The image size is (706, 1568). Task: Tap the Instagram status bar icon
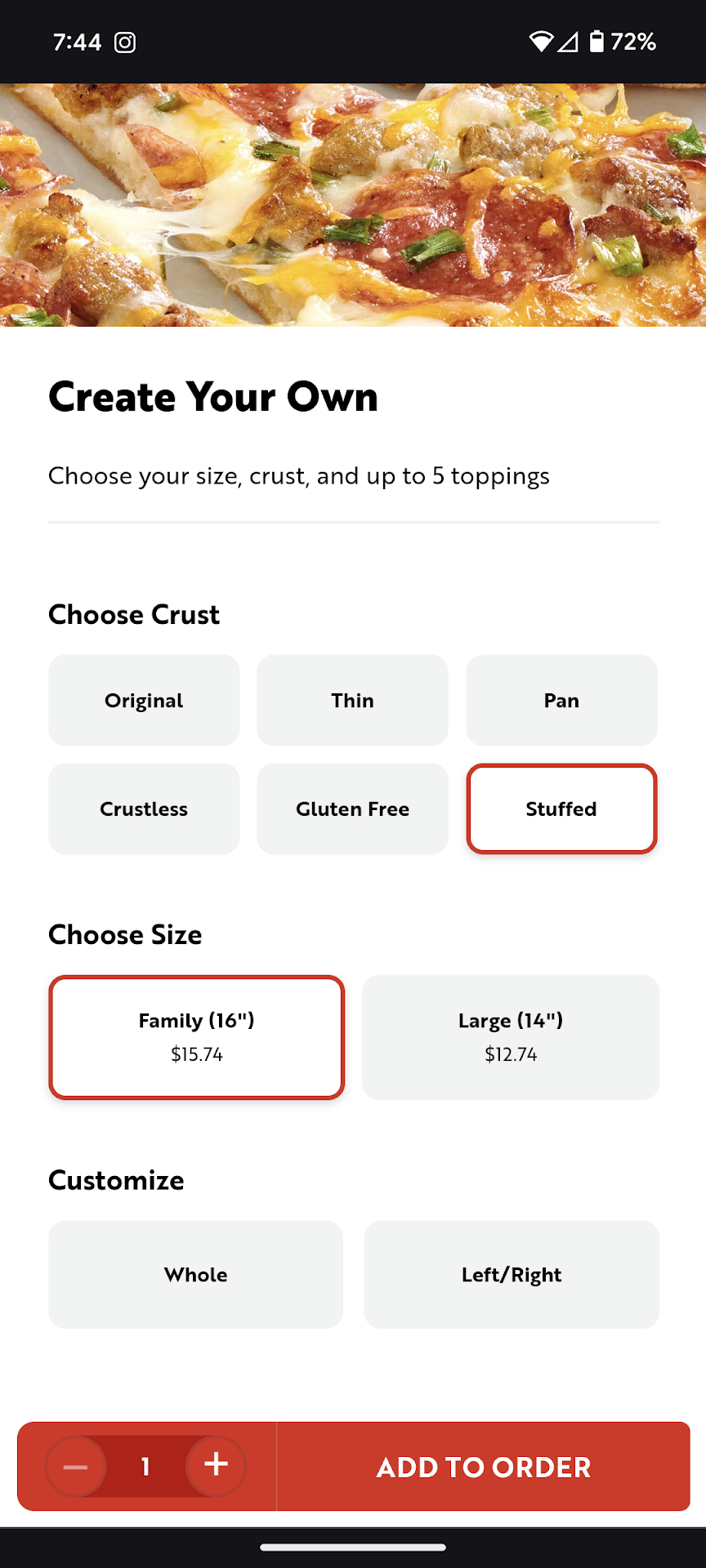coord(125,42)
